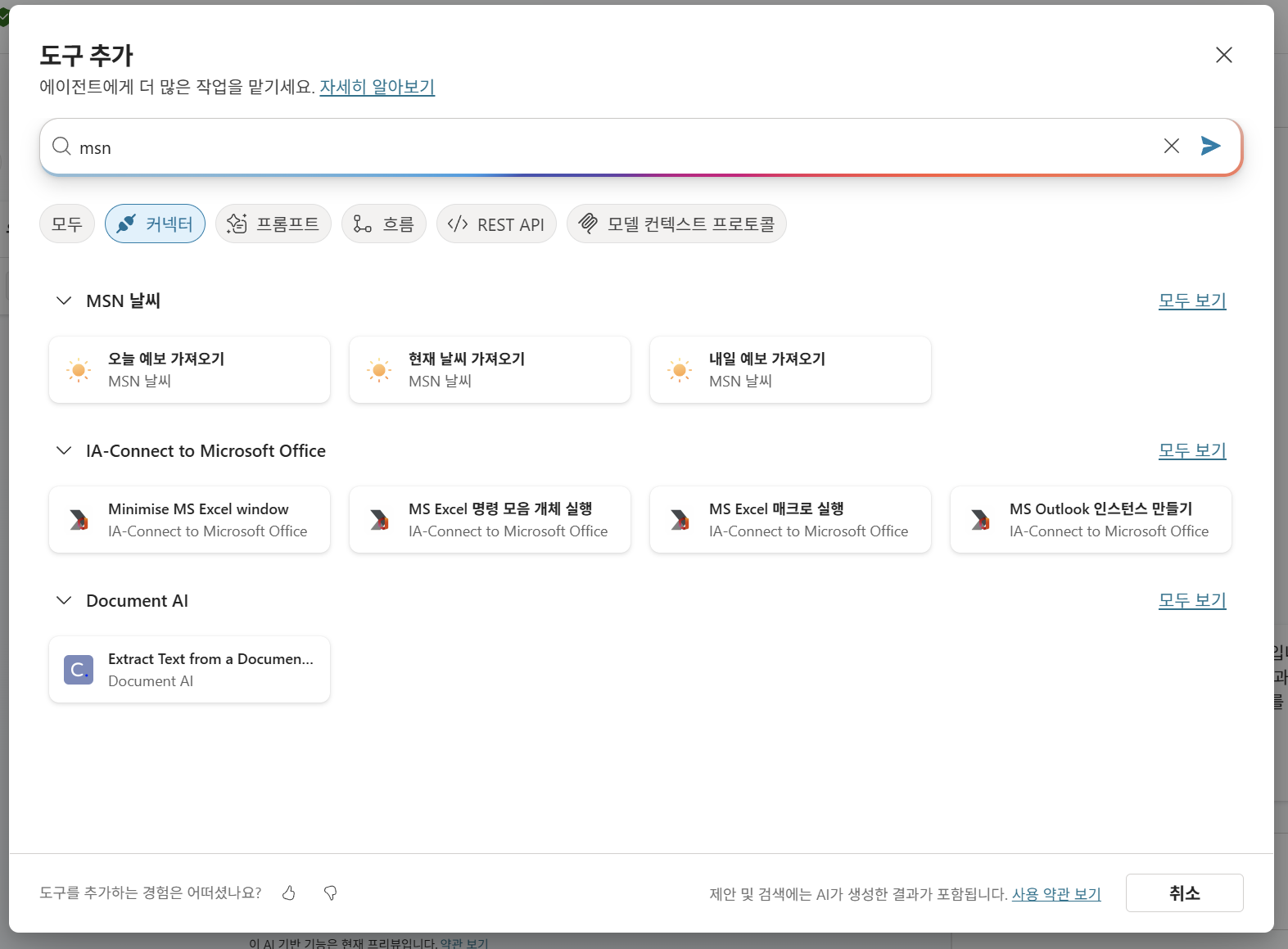Add the MS Excel 매크로 실행 tool
Viewport: 1288px width, 949px height.
pos(790,520)
